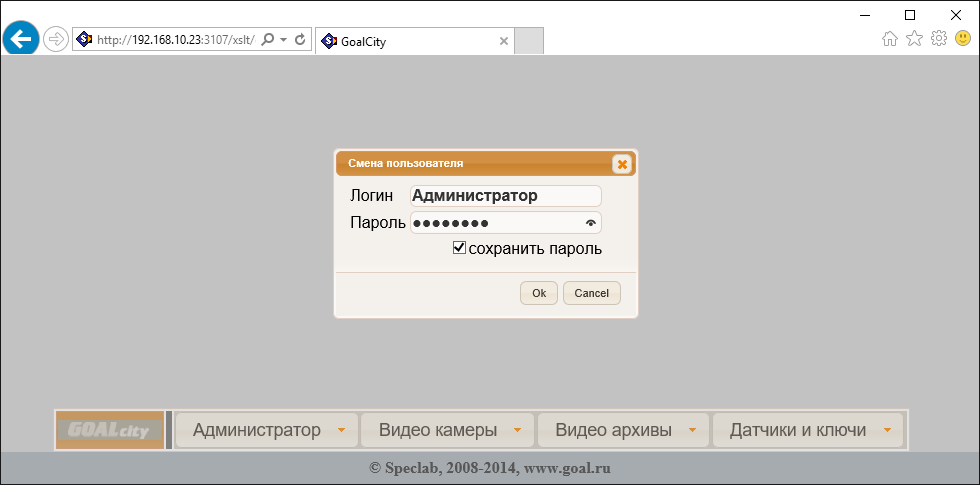Close the GoalCity tab
The width and height of the screenshot is (980, 485).
pyautogui.click(x=504, y=42)
